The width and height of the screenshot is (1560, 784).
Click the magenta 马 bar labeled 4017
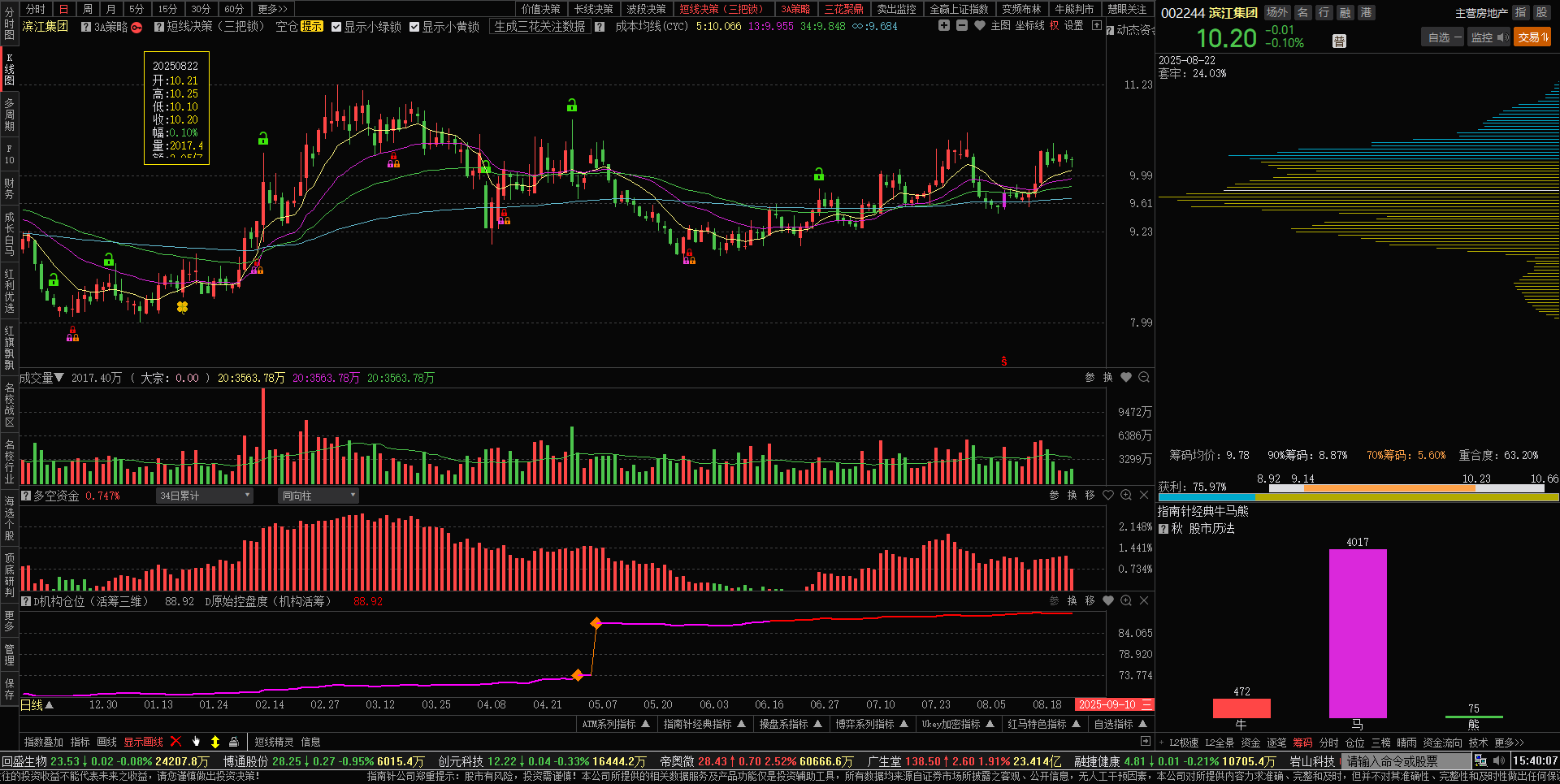pyautogui.click(x=1358, y=633)
